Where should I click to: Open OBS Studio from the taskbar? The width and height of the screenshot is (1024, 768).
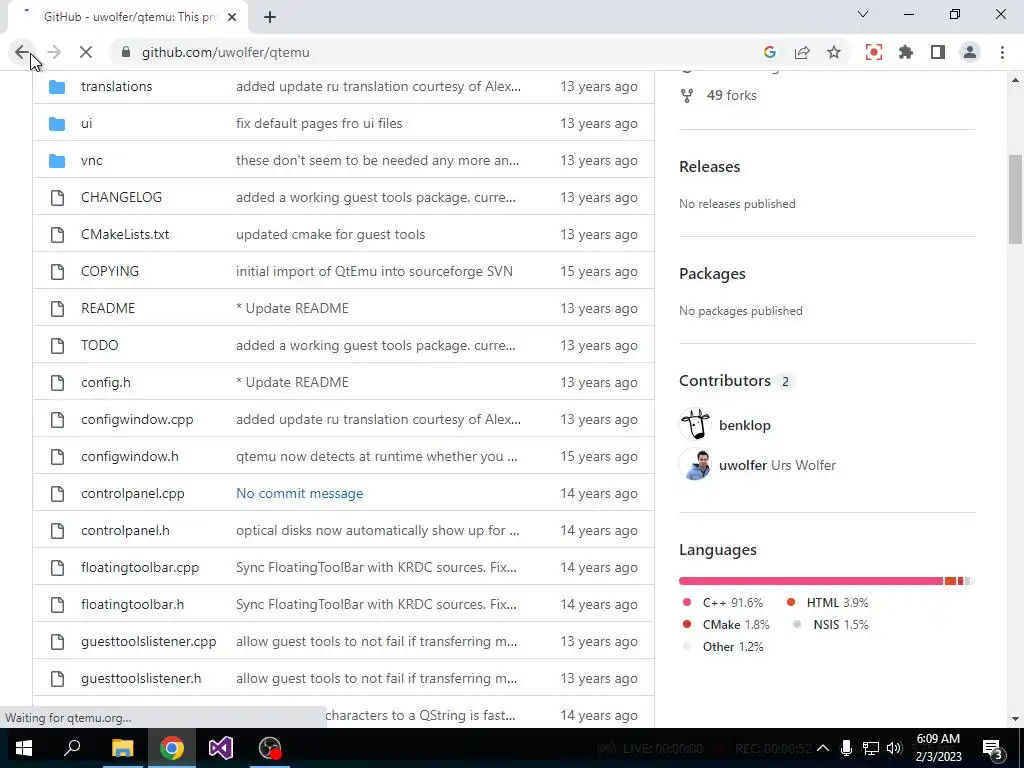(270, 748)
